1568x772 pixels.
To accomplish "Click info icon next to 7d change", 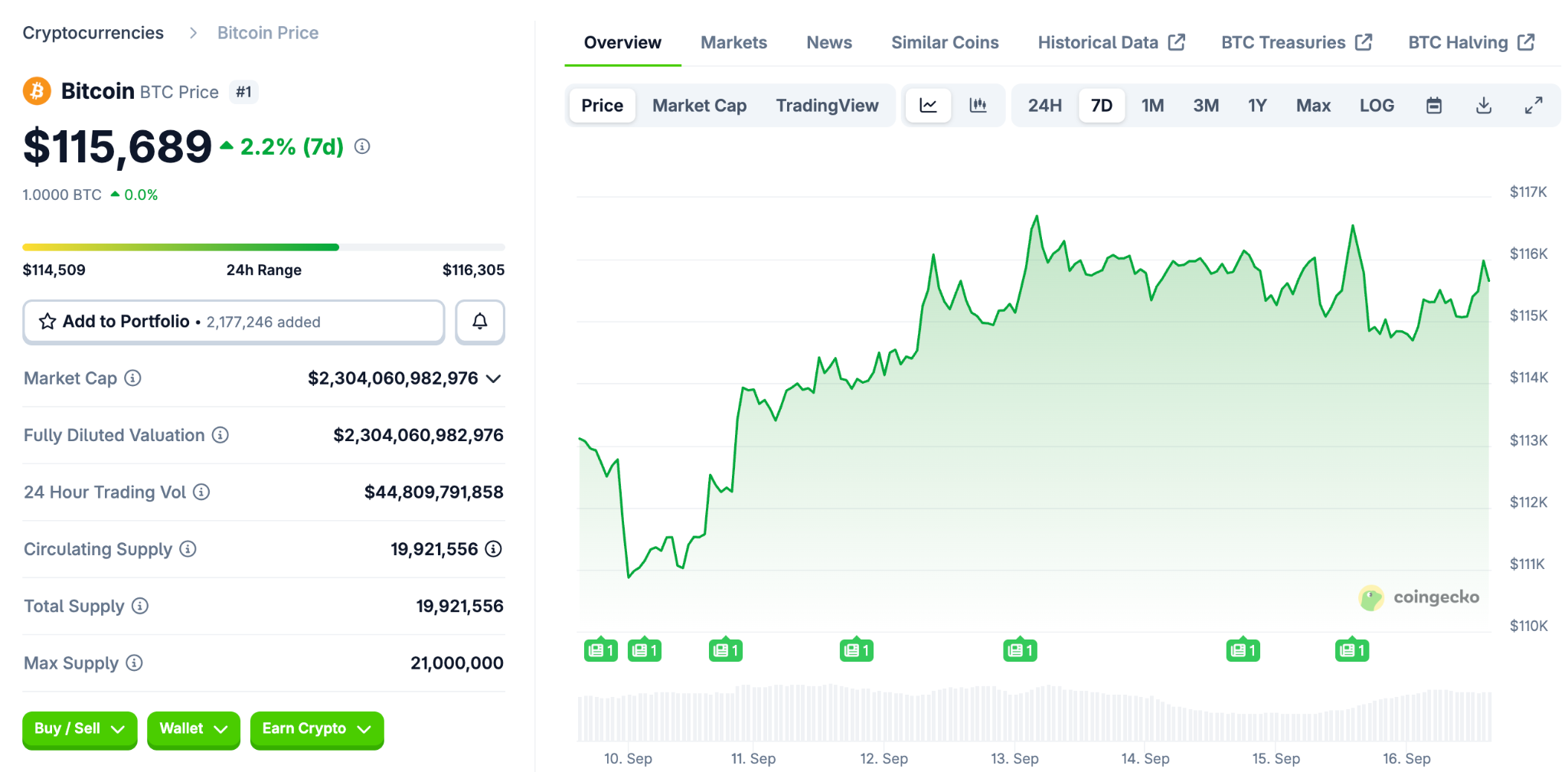I will tap(362, 146).
